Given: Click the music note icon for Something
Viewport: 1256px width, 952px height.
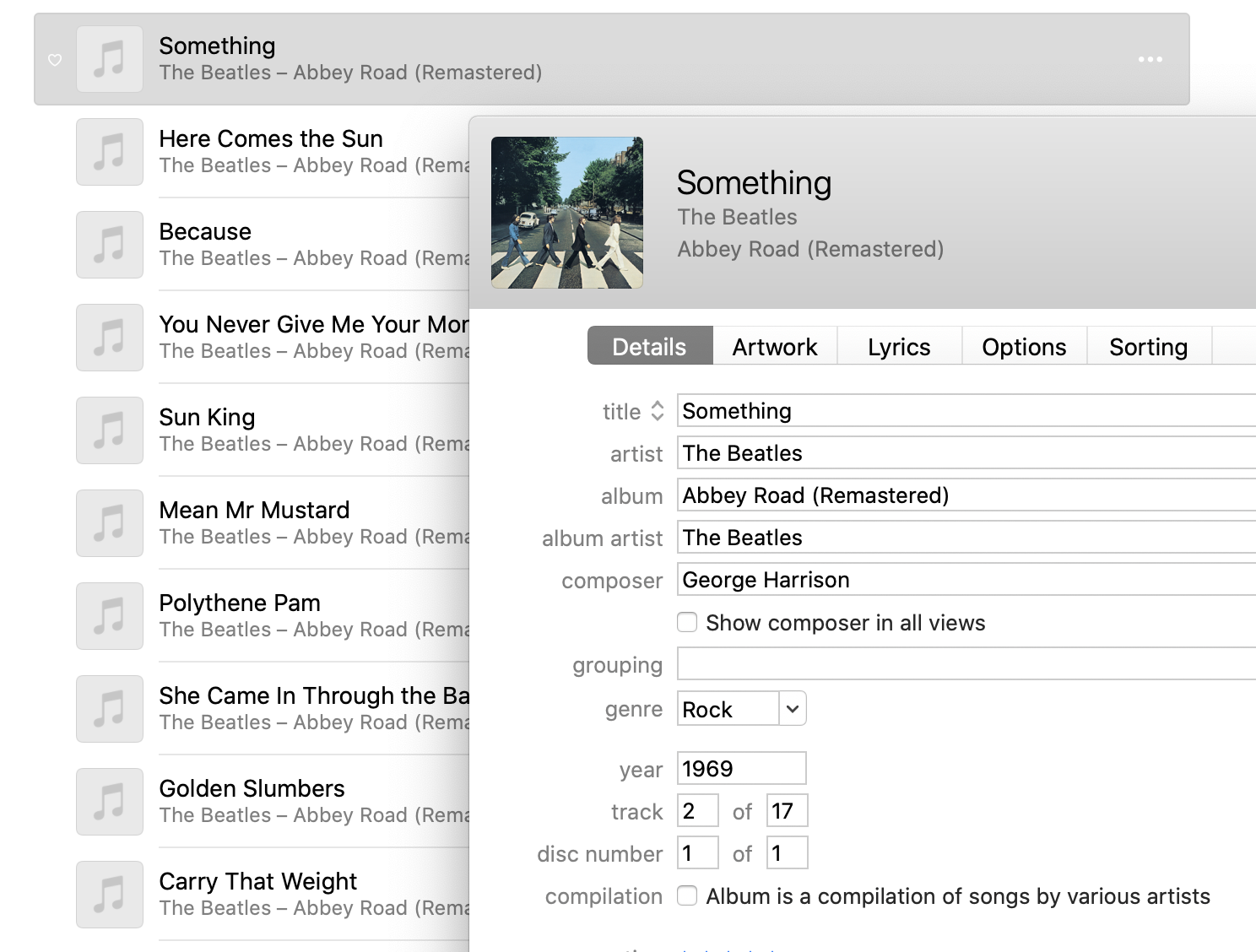Looking at the screenshot, I should pyautogui.click(x=110, y=59).
